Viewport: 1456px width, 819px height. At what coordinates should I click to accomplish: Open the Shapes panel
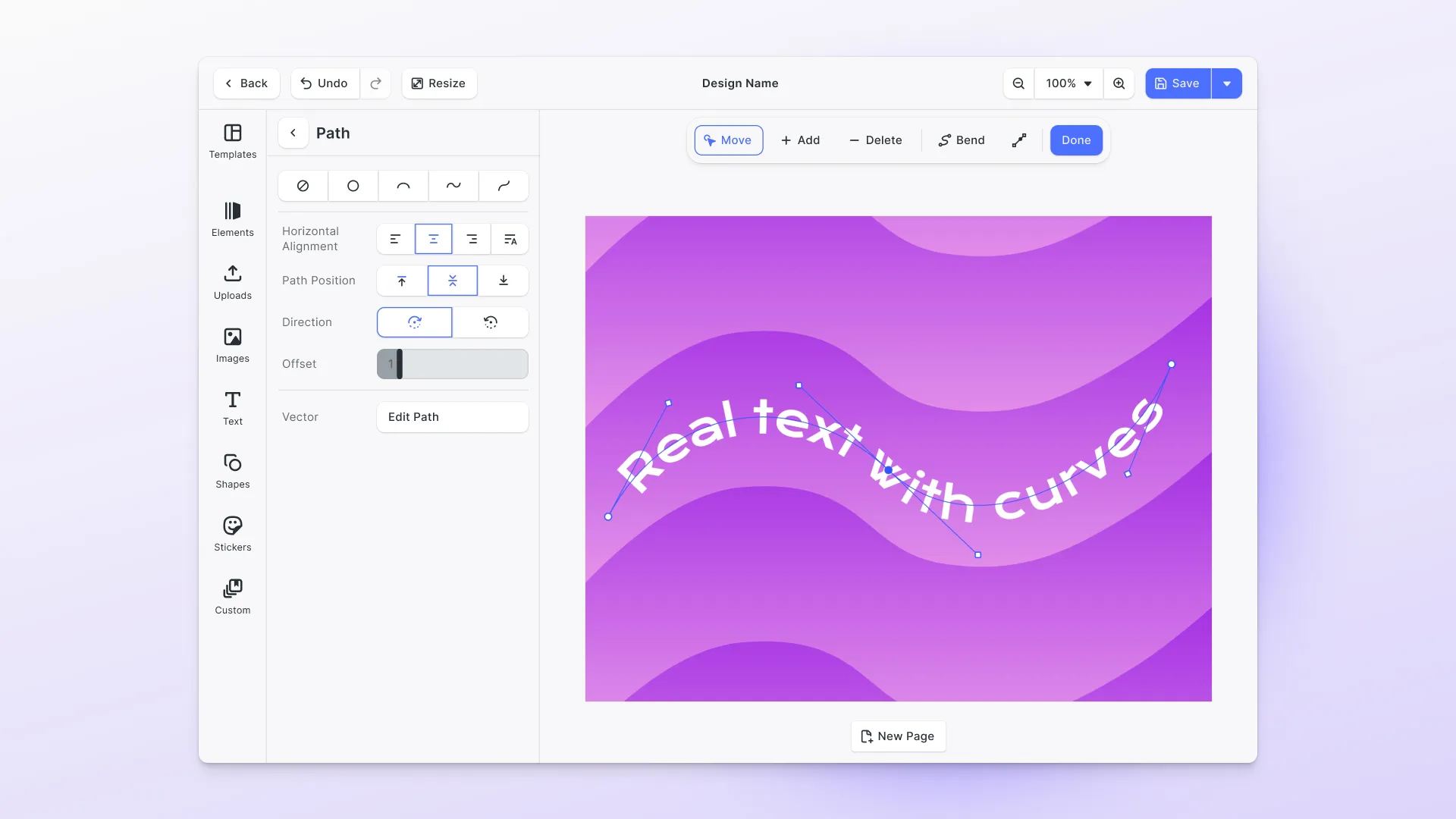click(x=233, y=472)
